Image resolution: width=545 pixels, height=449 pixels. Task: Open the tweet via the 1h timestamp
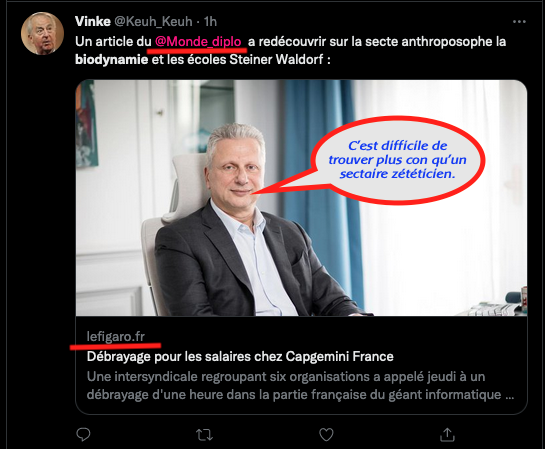pyautogui.click(x=210, y=22)
